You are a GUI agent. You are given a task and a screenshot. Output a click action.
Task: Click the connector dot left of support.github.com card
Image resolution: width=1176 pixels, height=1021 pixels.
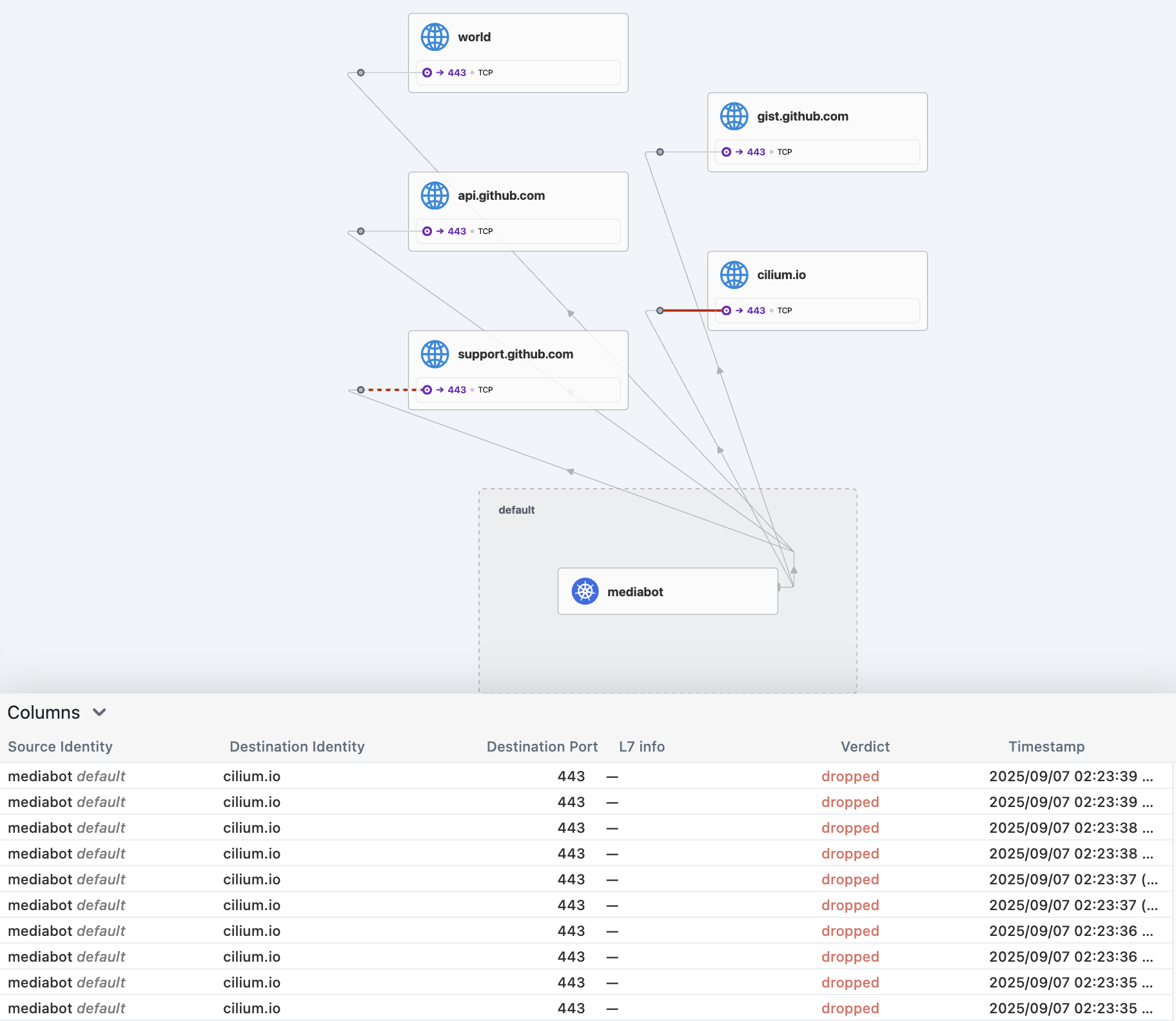[x=361, y=390]
